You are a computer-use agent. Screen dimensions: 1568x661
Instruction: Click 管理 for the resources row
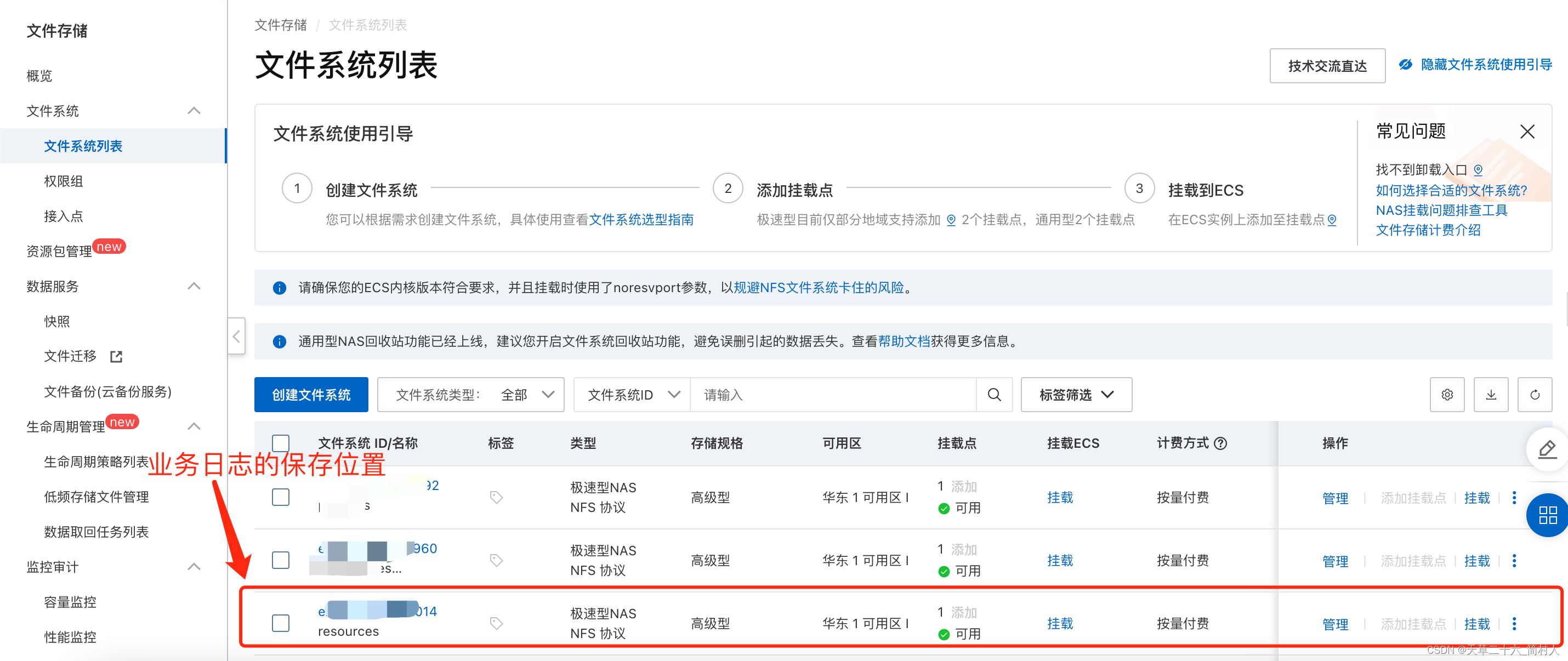[x=1335, y=624]
